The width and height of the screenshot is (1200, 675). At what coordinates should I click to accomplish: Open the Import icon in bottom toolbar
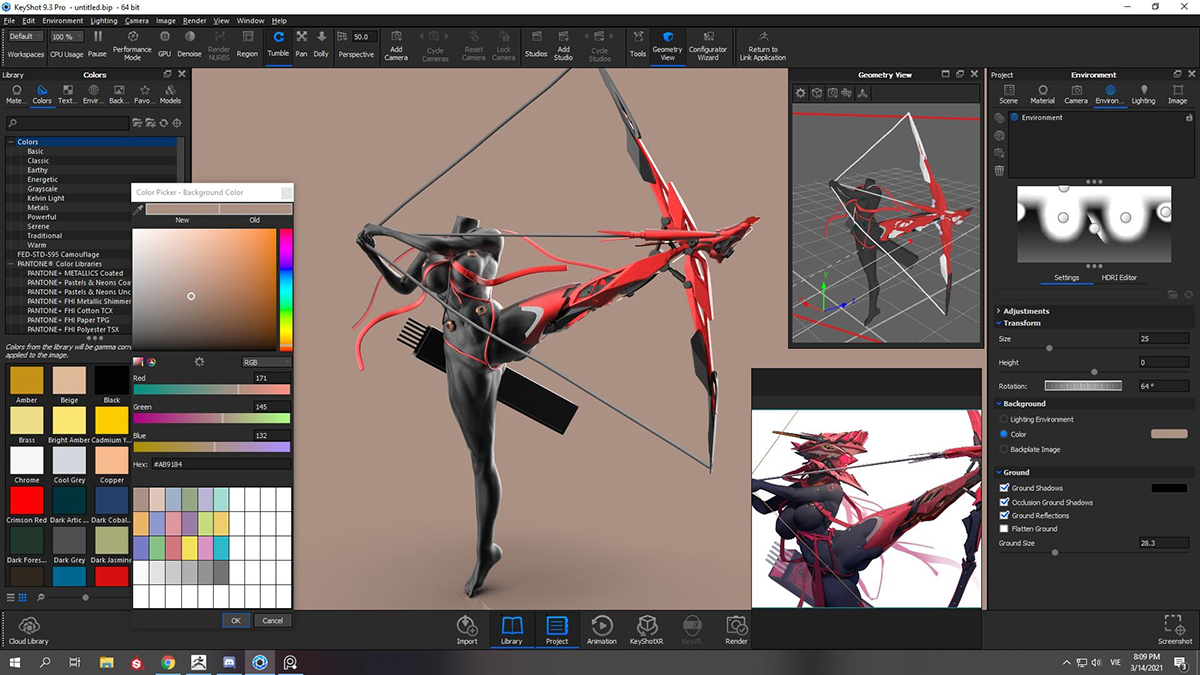(467, 627)
